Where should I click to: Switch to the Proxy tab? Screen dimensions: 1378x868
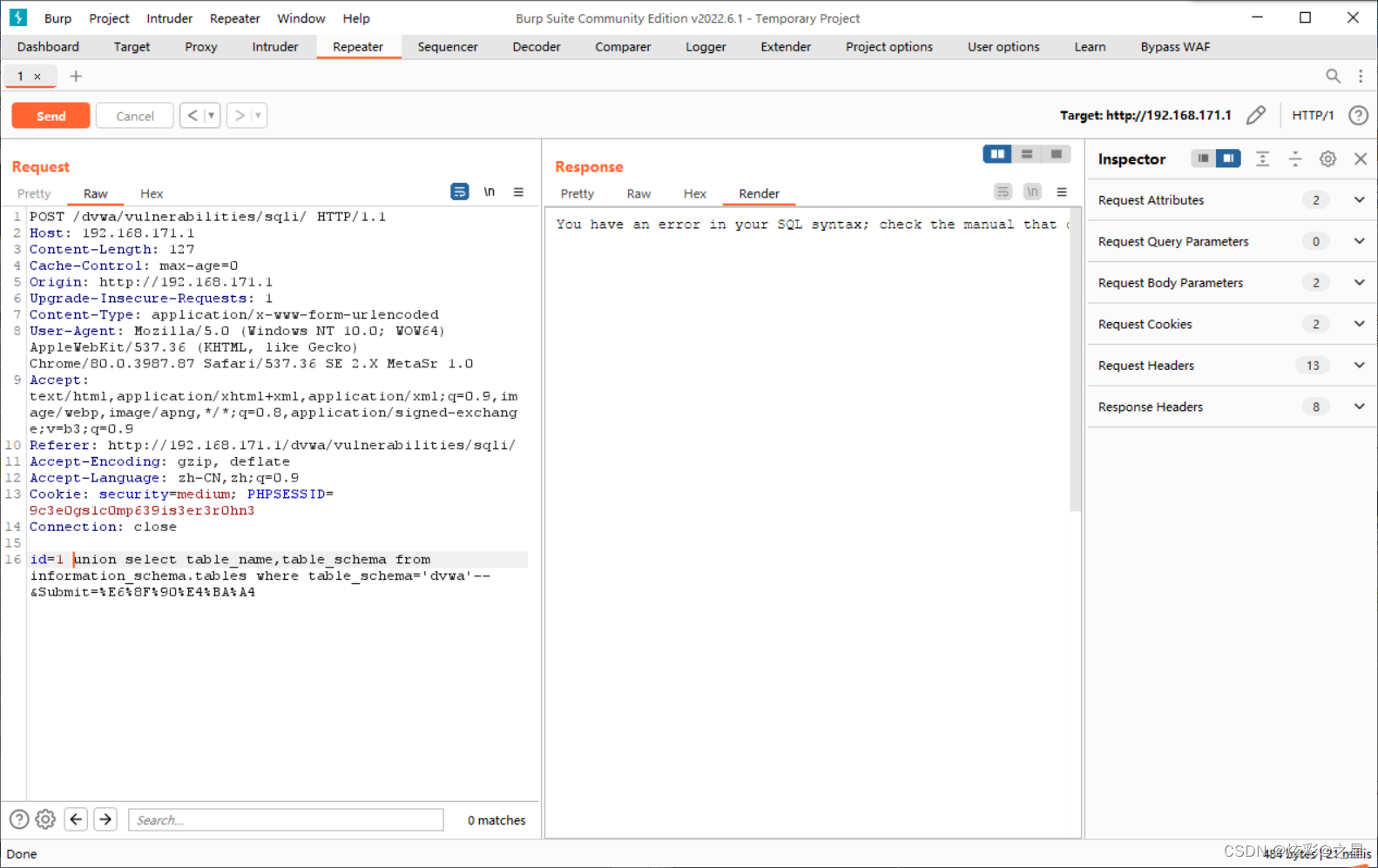click(x=201, y=47)
